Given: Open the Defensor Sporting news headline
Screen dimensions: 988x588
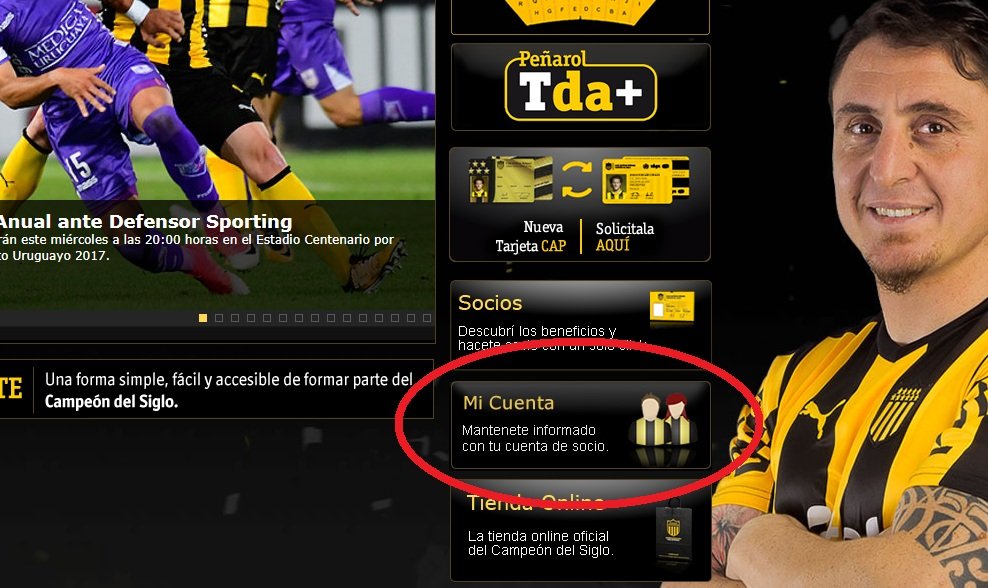Looking at the screenshot, I should [146, 222].
